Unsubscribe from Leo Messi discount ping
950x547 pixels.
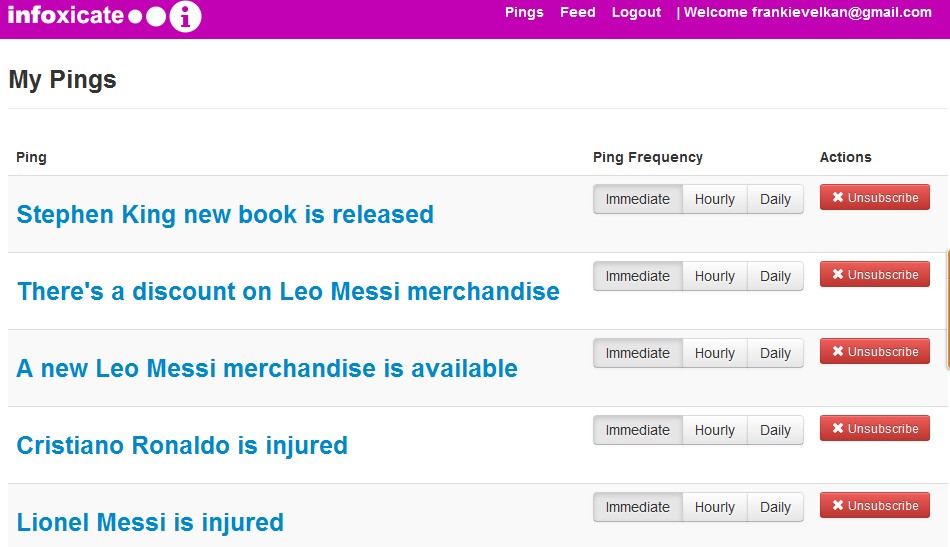pyautogui.click(x=875, y=275)
